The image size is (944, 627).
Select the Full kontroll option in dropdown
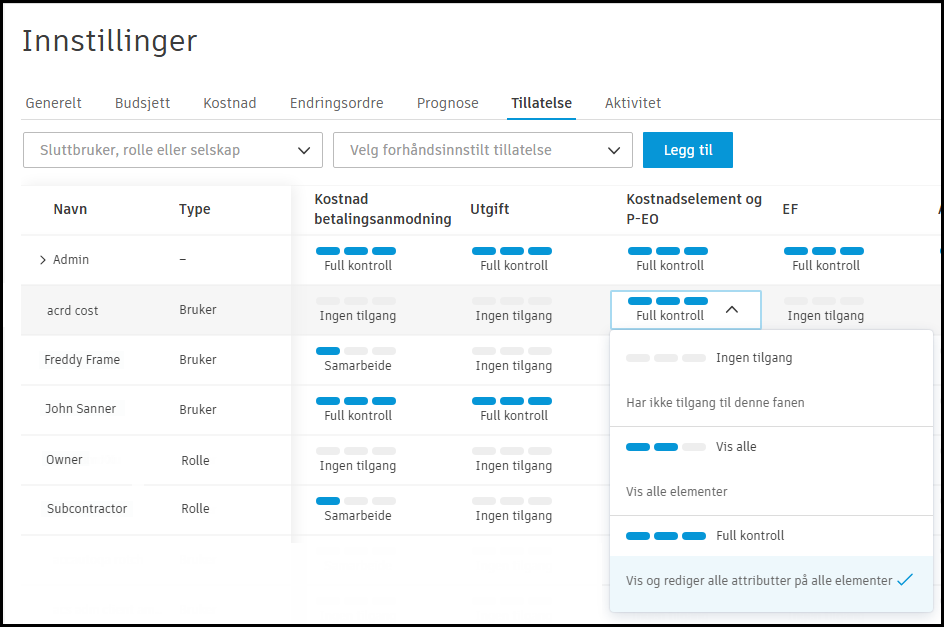point(749,536)
